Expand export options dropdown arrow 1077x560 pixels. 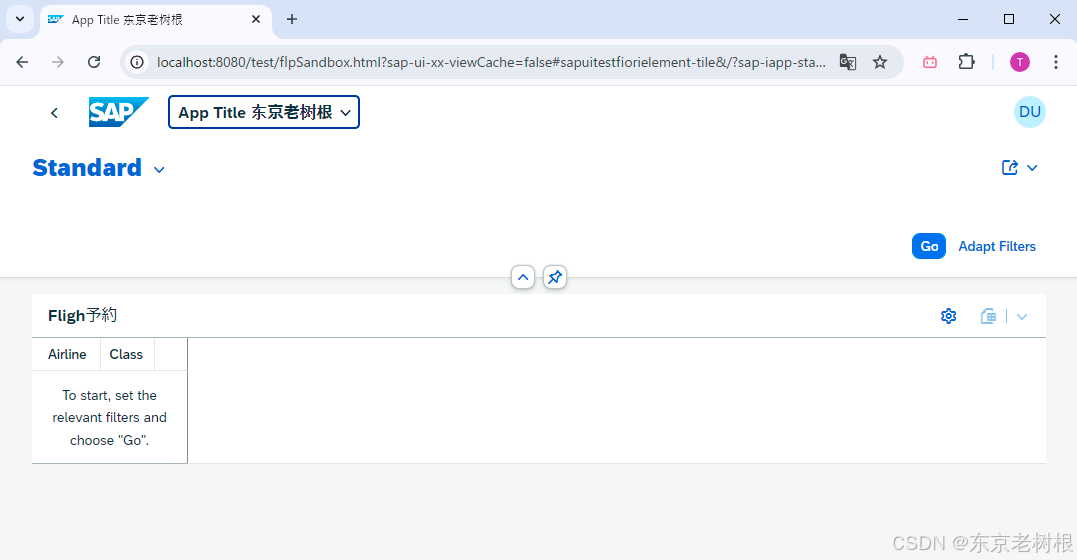click(1022, 317)
